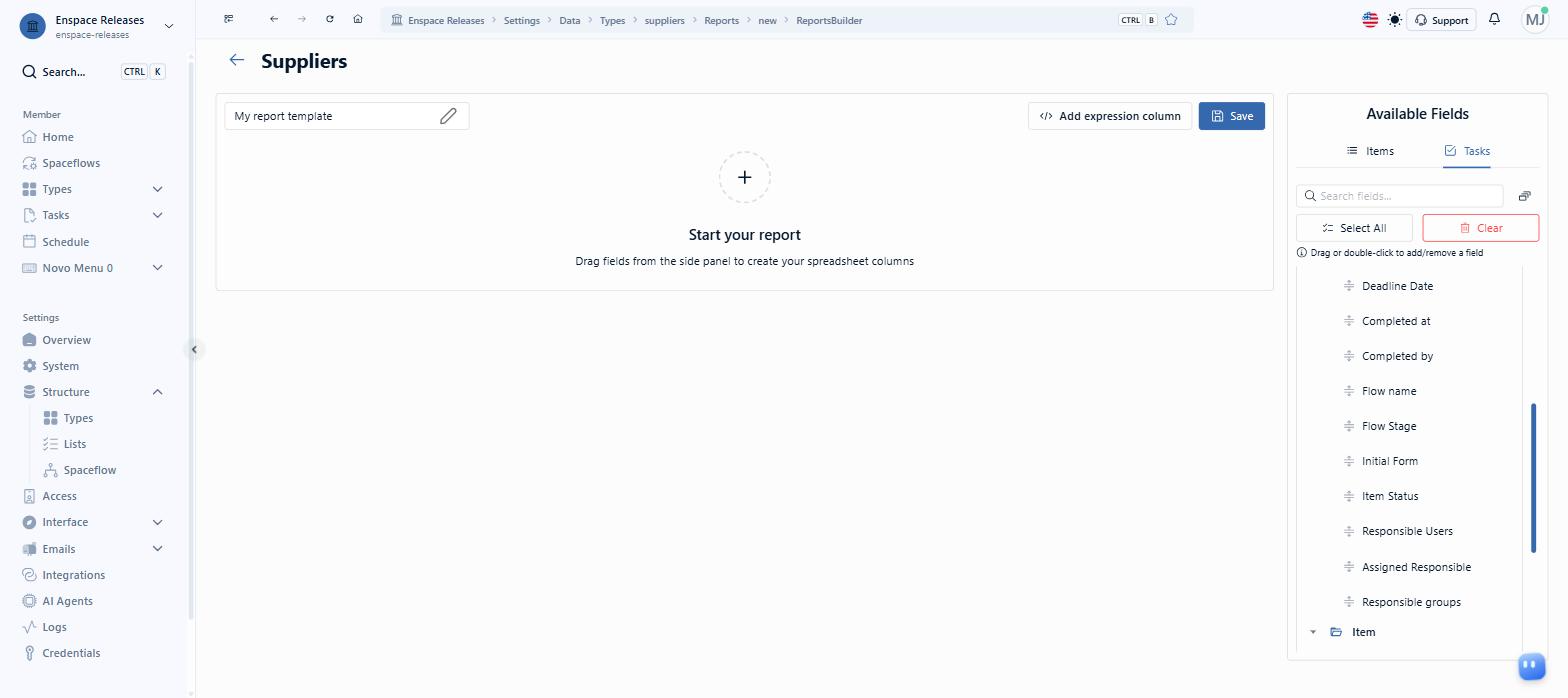This screenshot has height=698, width=1568.
Task: Click the Available Fields scrollbar
Action: [x=1533, y=478]
